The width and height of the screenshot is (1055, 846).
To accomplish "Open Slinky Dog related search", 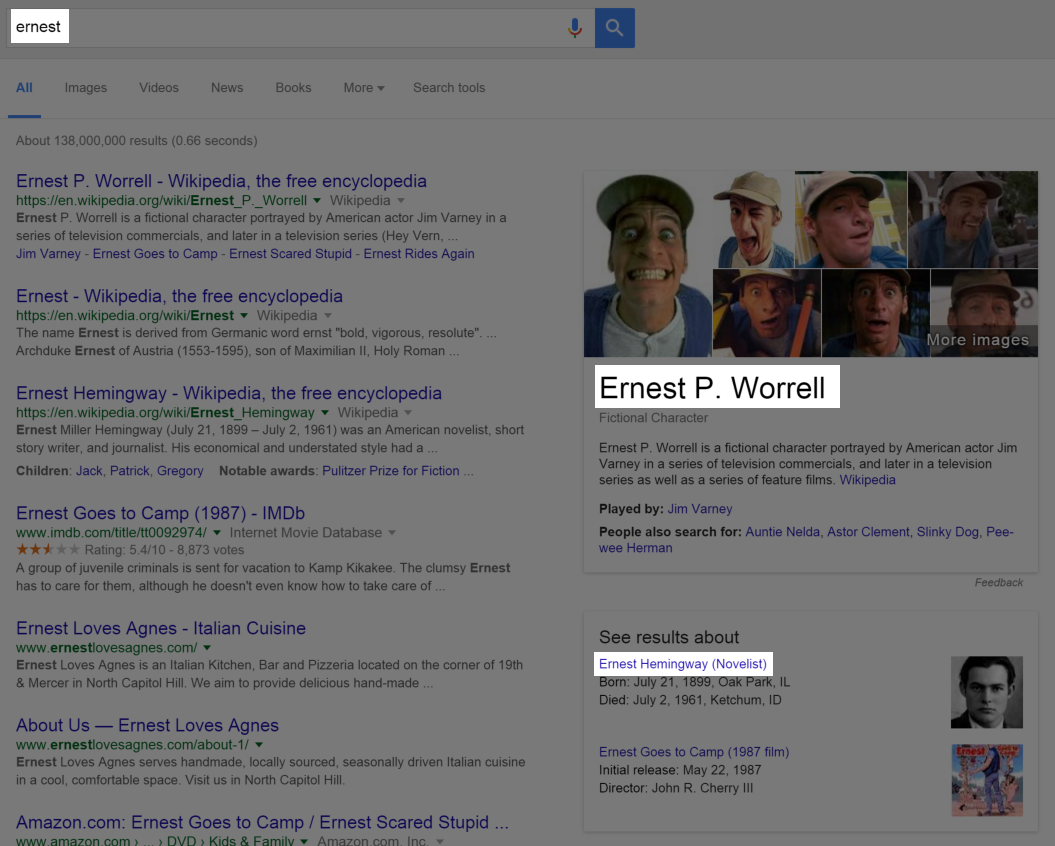I will [x=947, y=532].
